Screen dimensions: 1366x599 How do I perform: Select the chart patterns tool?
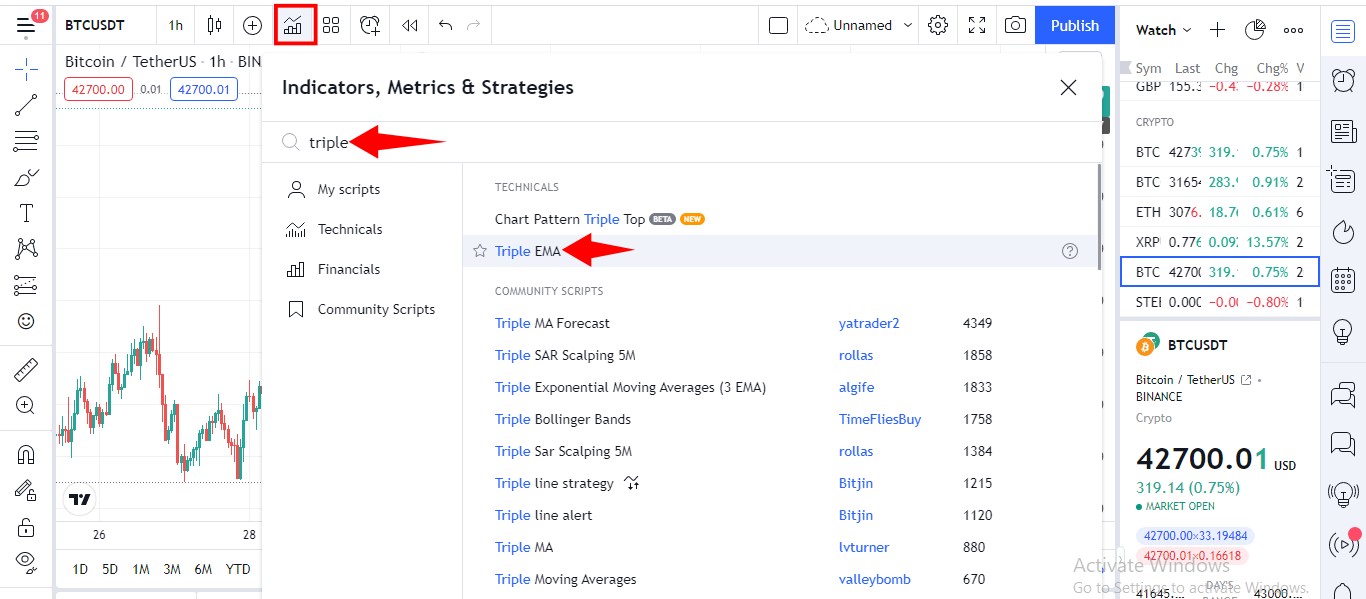26,249
